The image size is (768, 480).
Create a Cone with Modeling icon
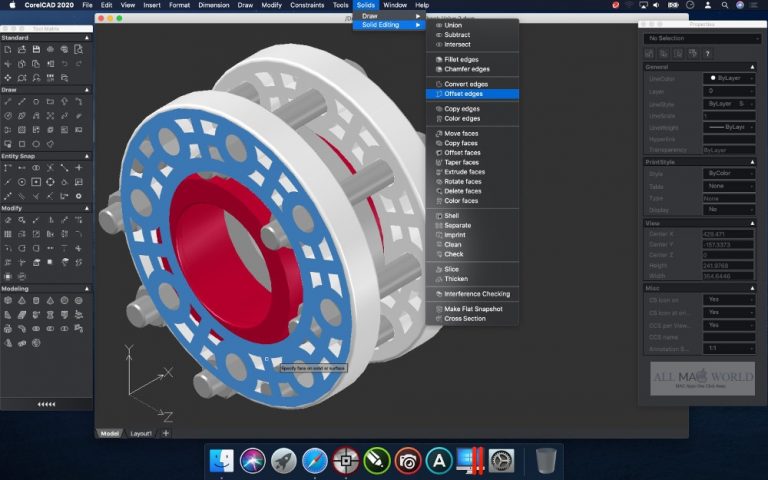tap(50, 301)
